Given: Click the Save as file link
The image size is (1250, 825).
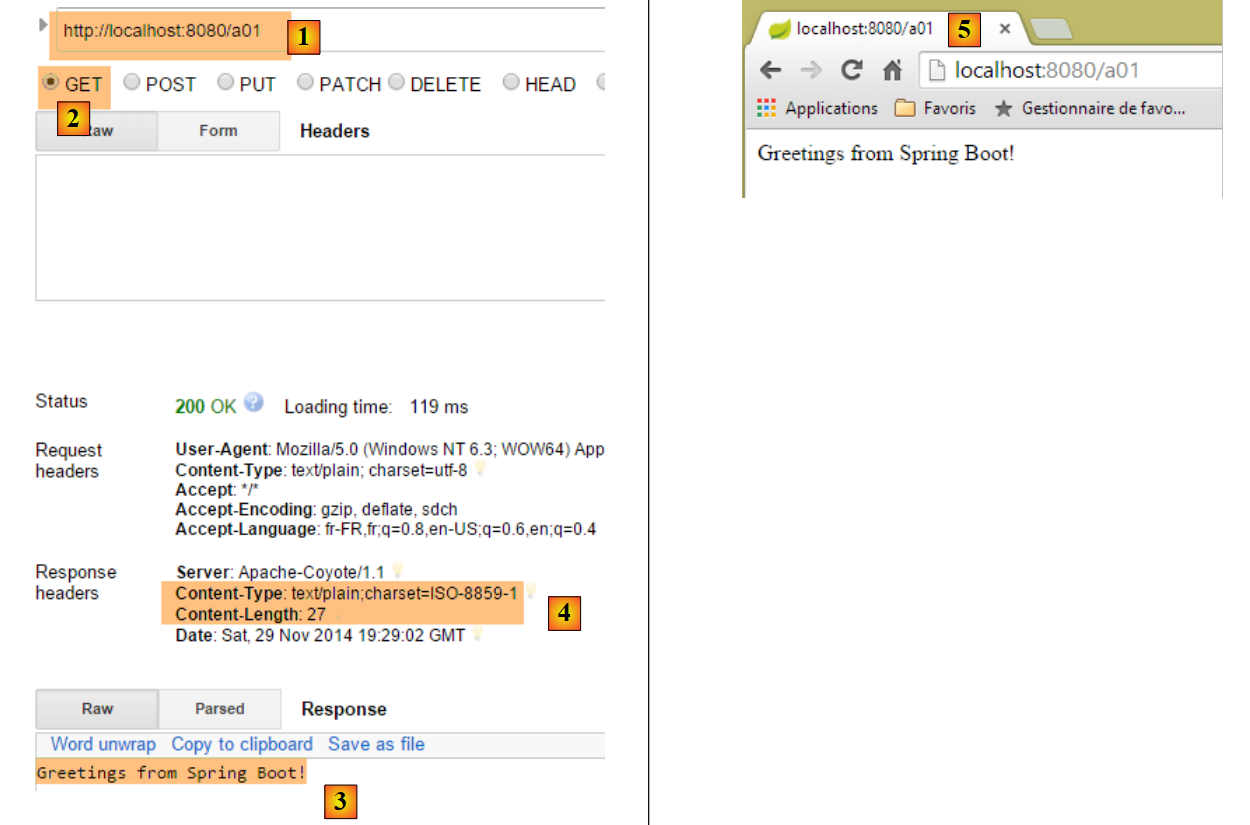Looking at the screenshot, I should [x=376, y=744].
